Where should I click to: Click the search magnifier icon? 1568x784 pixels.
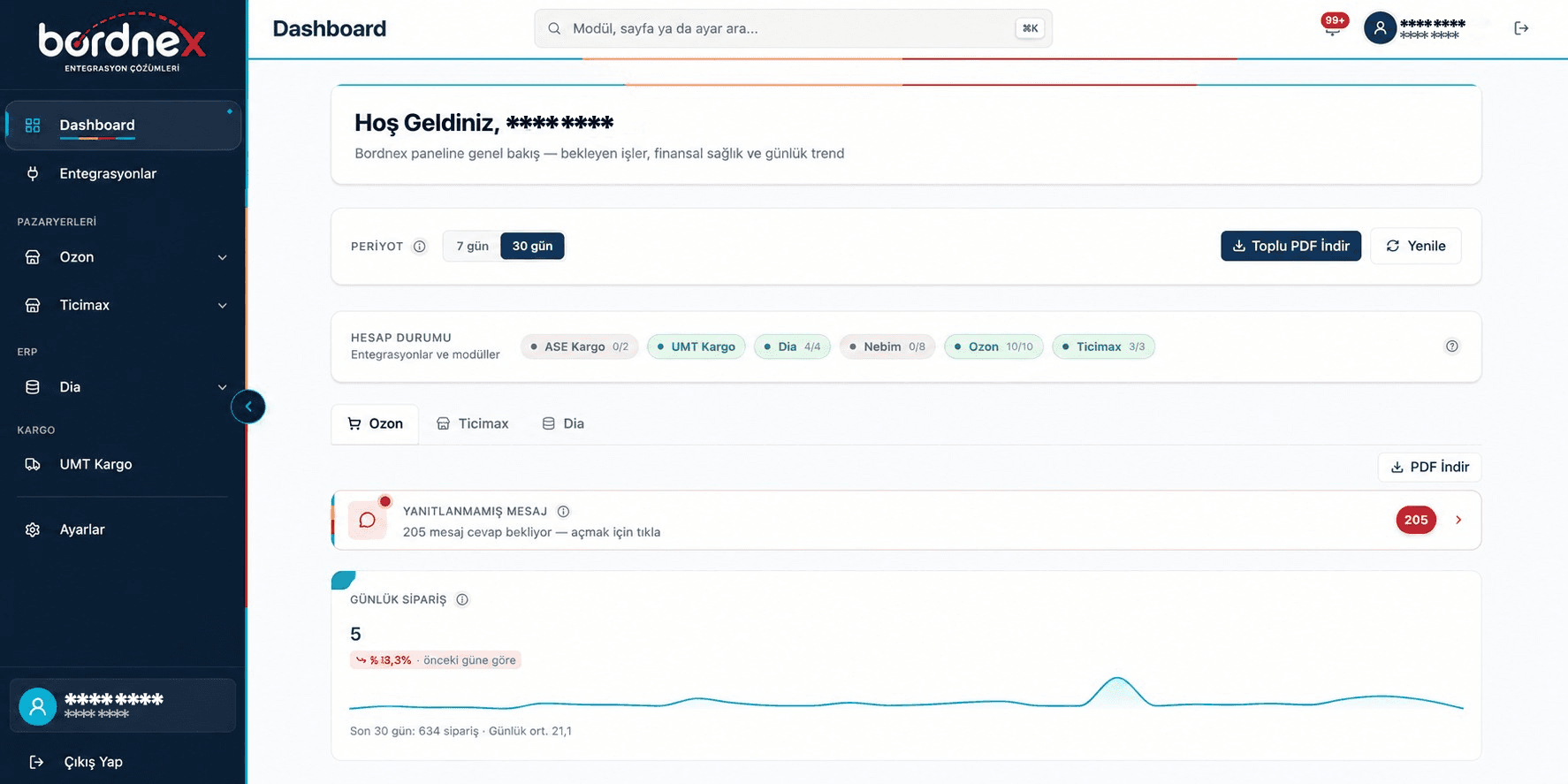[x=554, y=28]
